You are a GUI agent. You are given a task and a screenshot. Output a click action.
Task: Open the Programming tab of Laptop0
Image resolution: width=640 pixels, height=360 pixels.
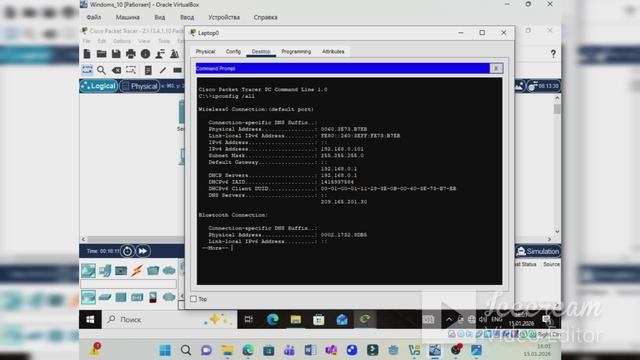coord(296,52)
